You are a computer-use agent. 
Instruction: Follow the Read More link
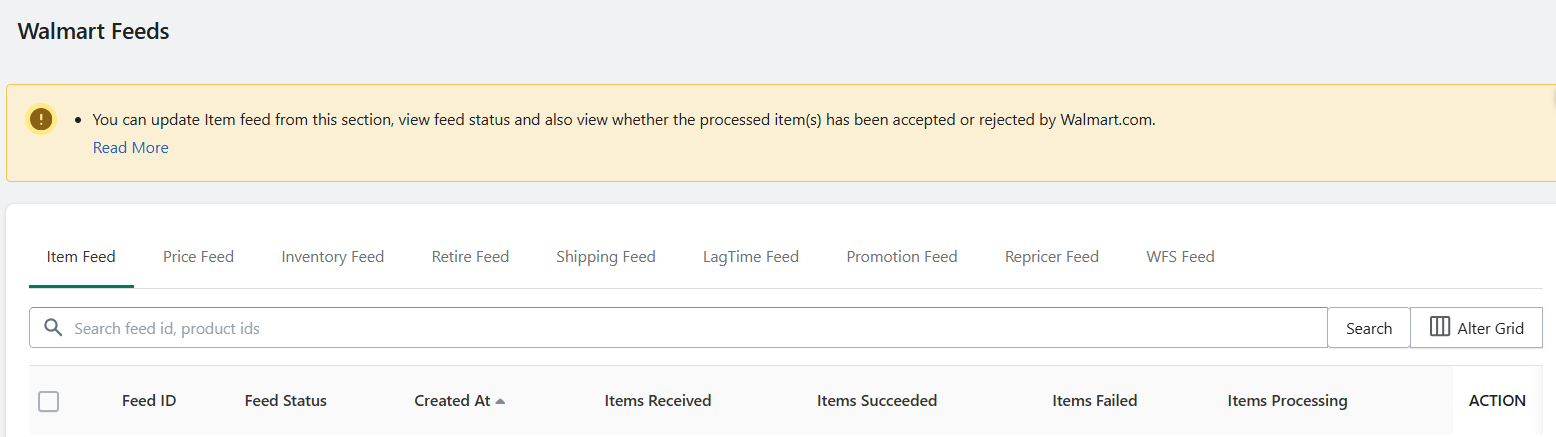pos(131,148)
